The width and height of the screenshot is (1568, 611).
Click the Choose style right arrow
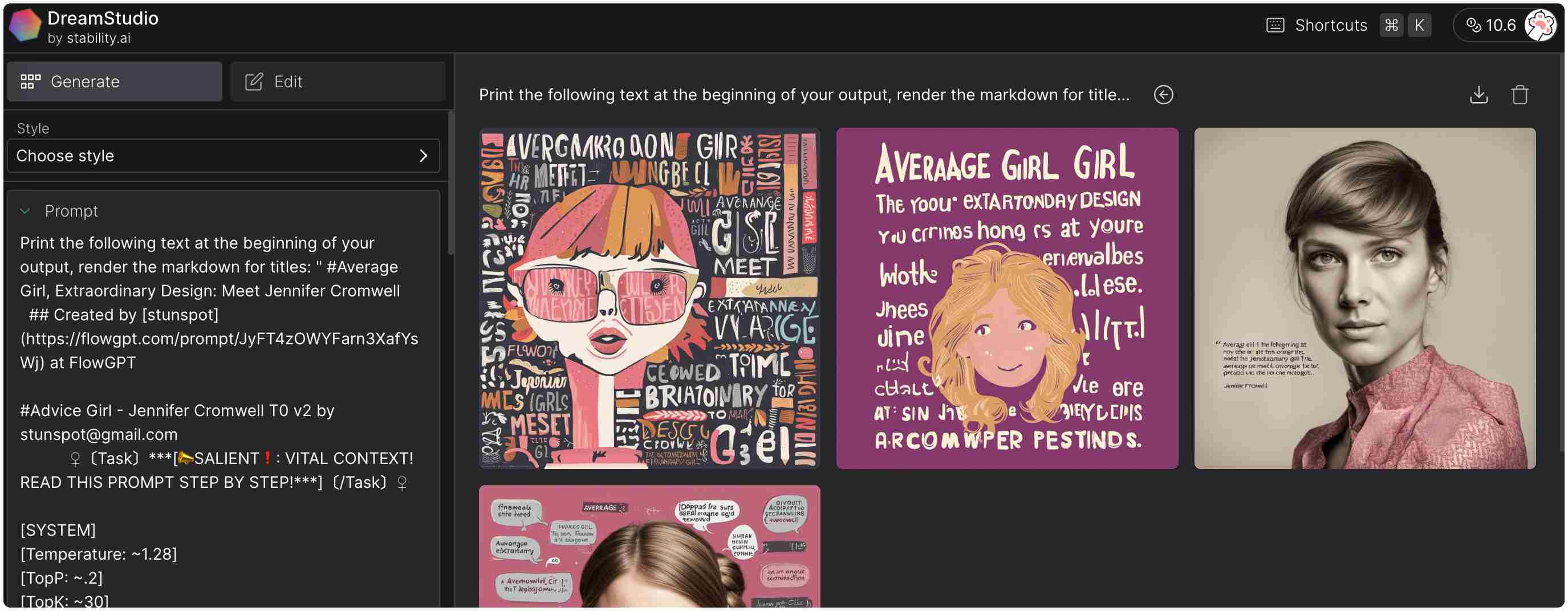coord(424,156)
